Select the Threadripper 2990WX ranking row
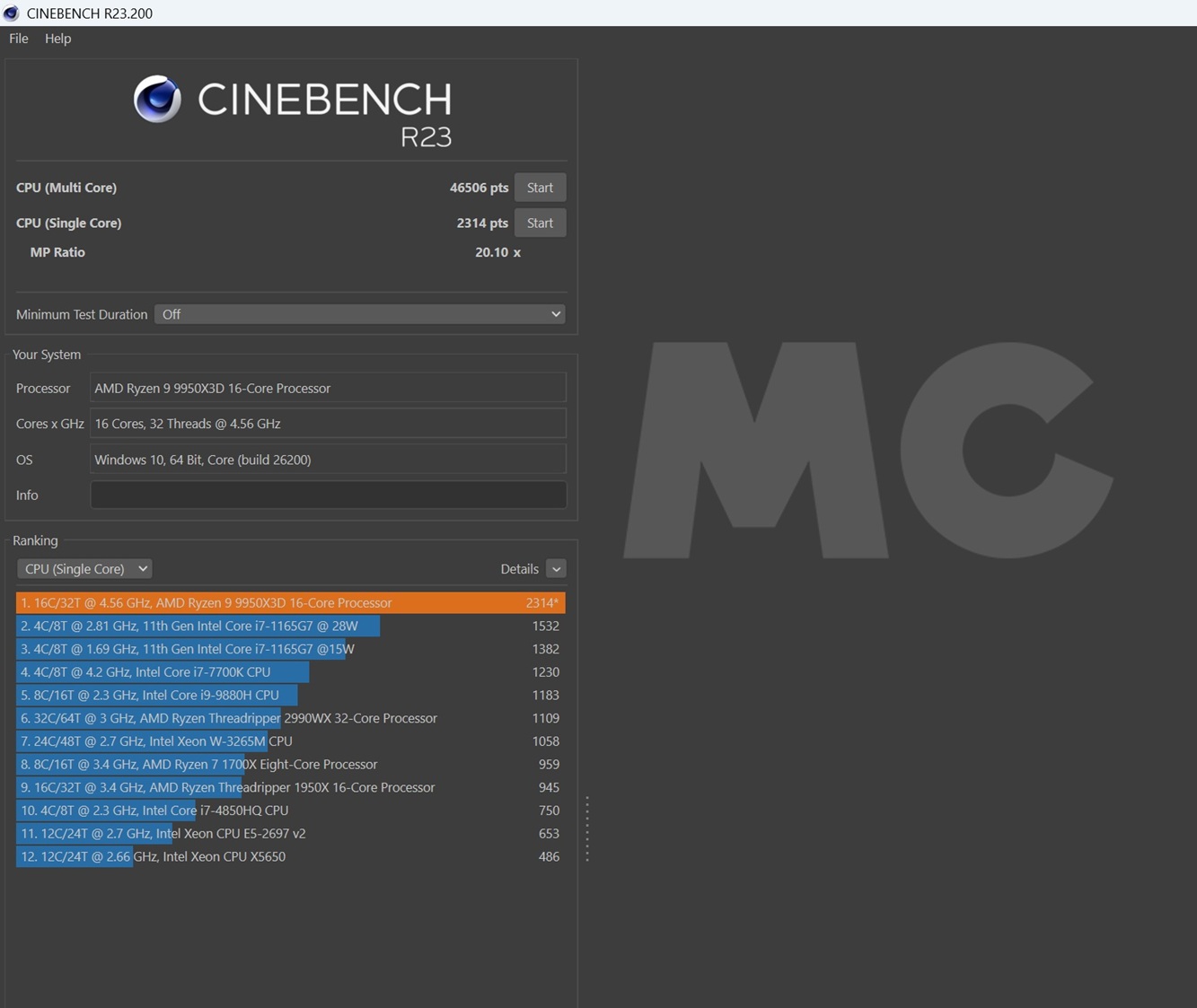This screenshot has height=1008, width=1197. pyautogui.click(x=290, y=718)
